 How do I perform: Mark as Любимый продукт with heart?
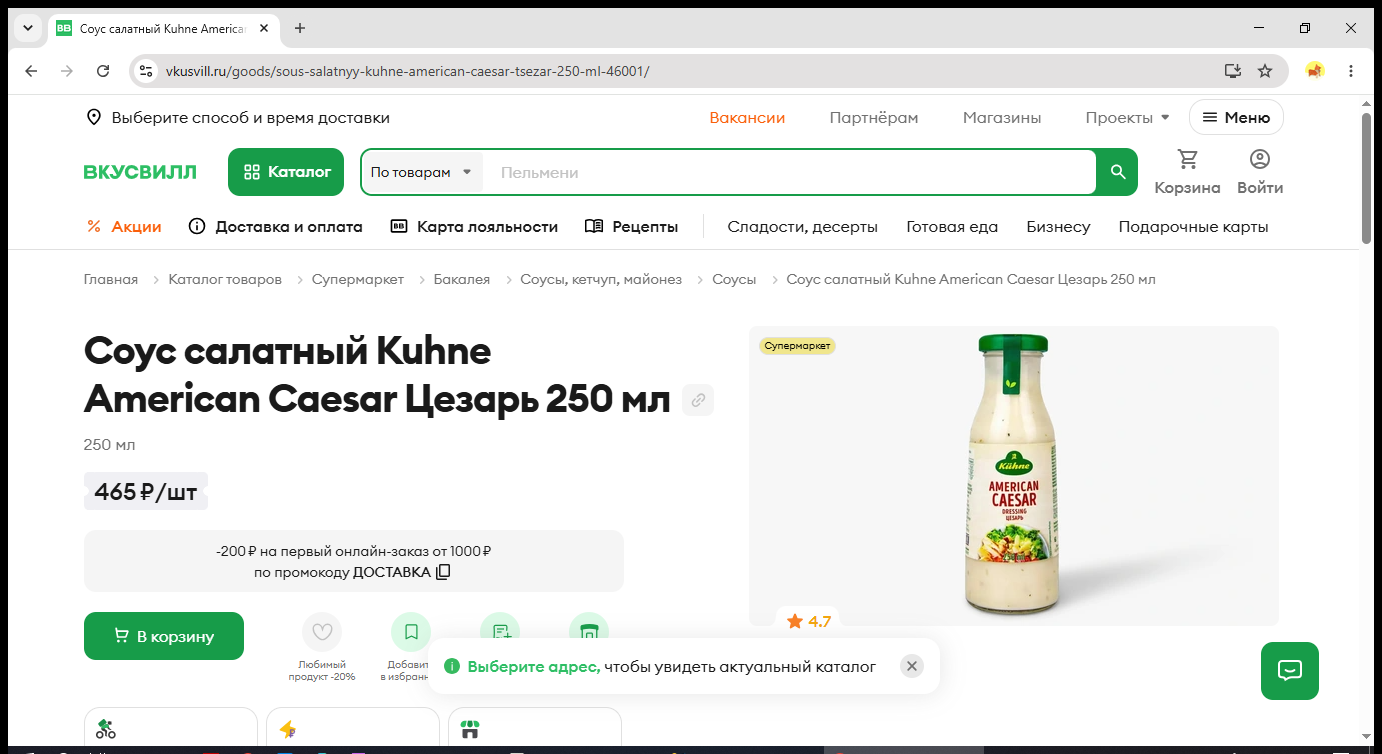click(x=322, y=632)
